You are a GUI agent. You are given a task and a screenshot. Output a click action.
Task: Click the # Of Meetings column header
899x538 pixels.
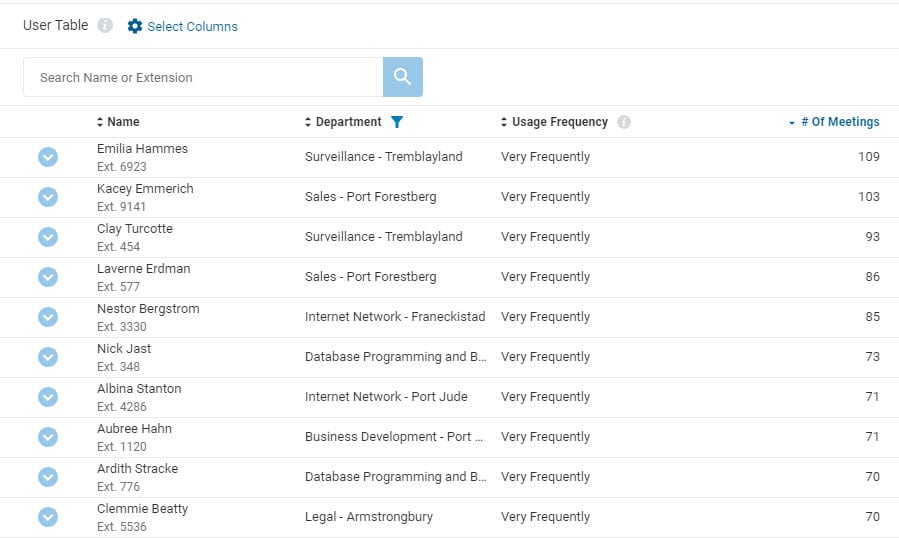pyautogui.click(x=840, y=122)
